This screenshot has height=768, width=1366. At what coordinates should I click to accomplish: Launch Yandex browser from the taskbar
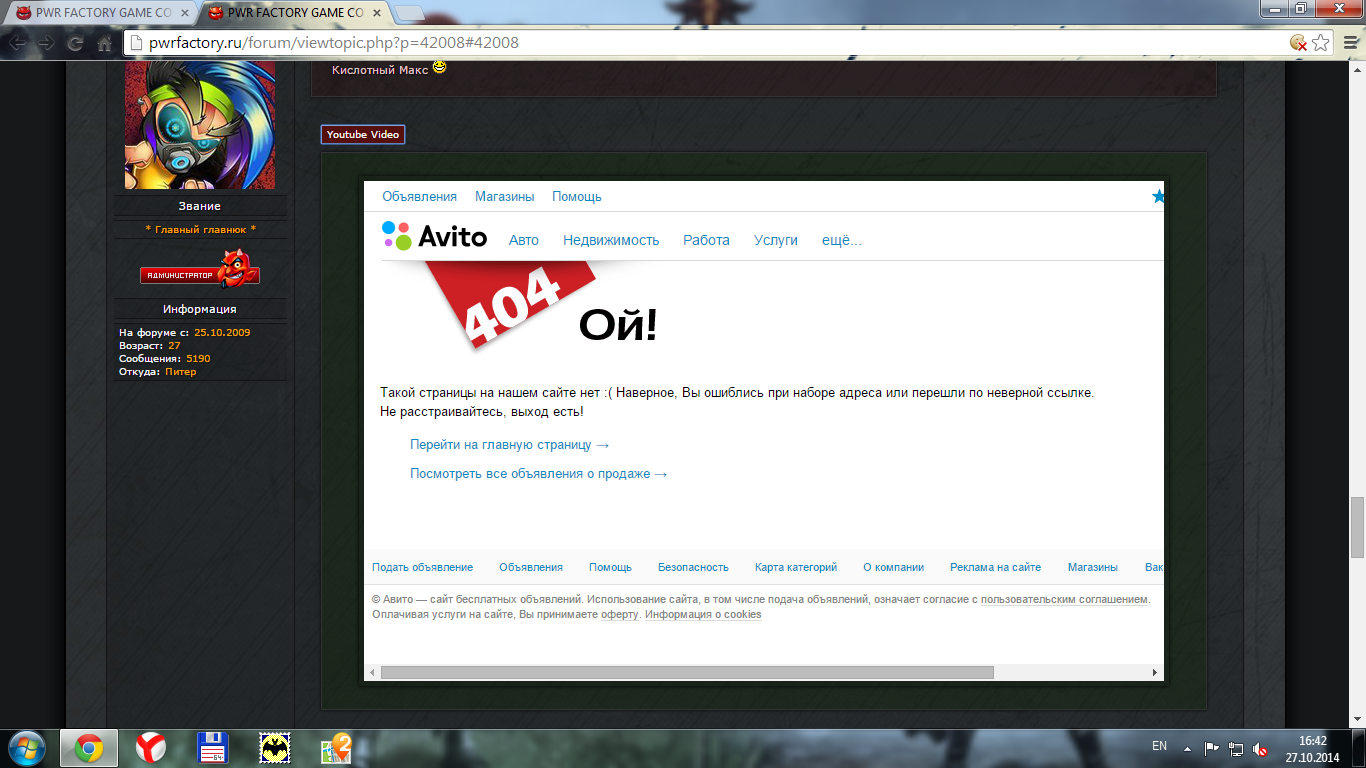[x=152, y=748]
